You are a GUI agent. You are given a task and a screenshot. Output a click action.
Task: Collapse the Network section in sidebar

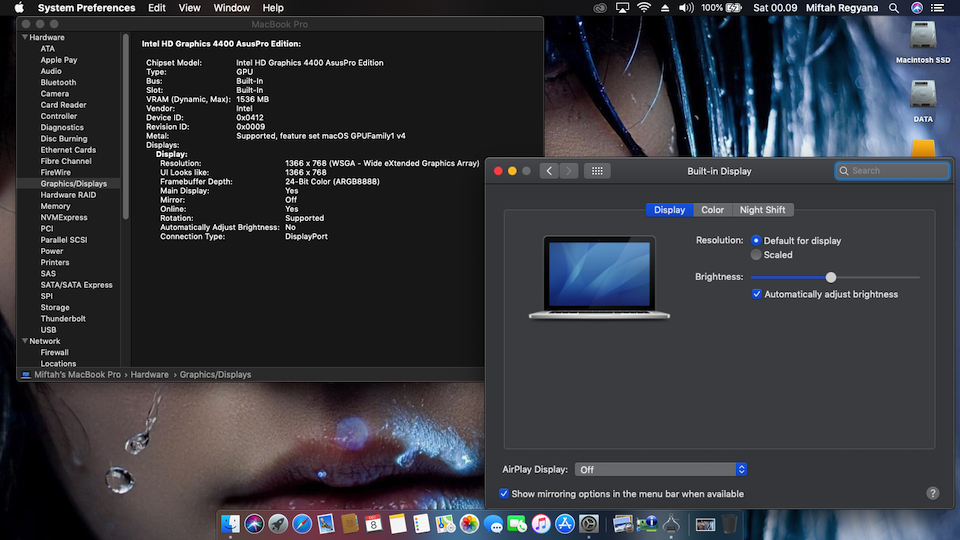(24, 341)
